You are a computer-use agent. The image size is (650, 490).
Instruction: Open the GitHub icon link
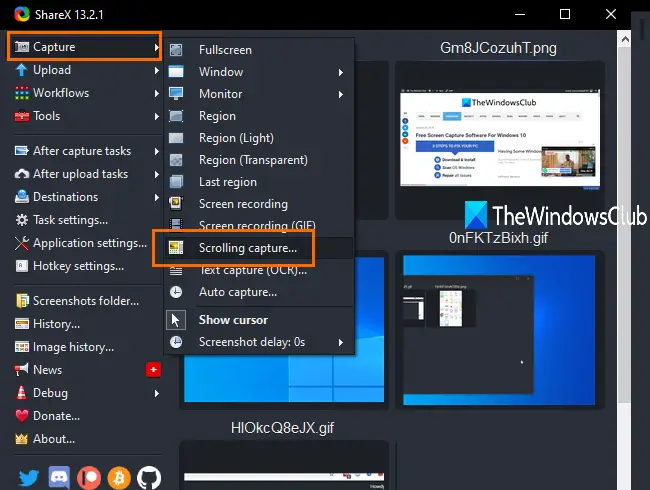149,478
